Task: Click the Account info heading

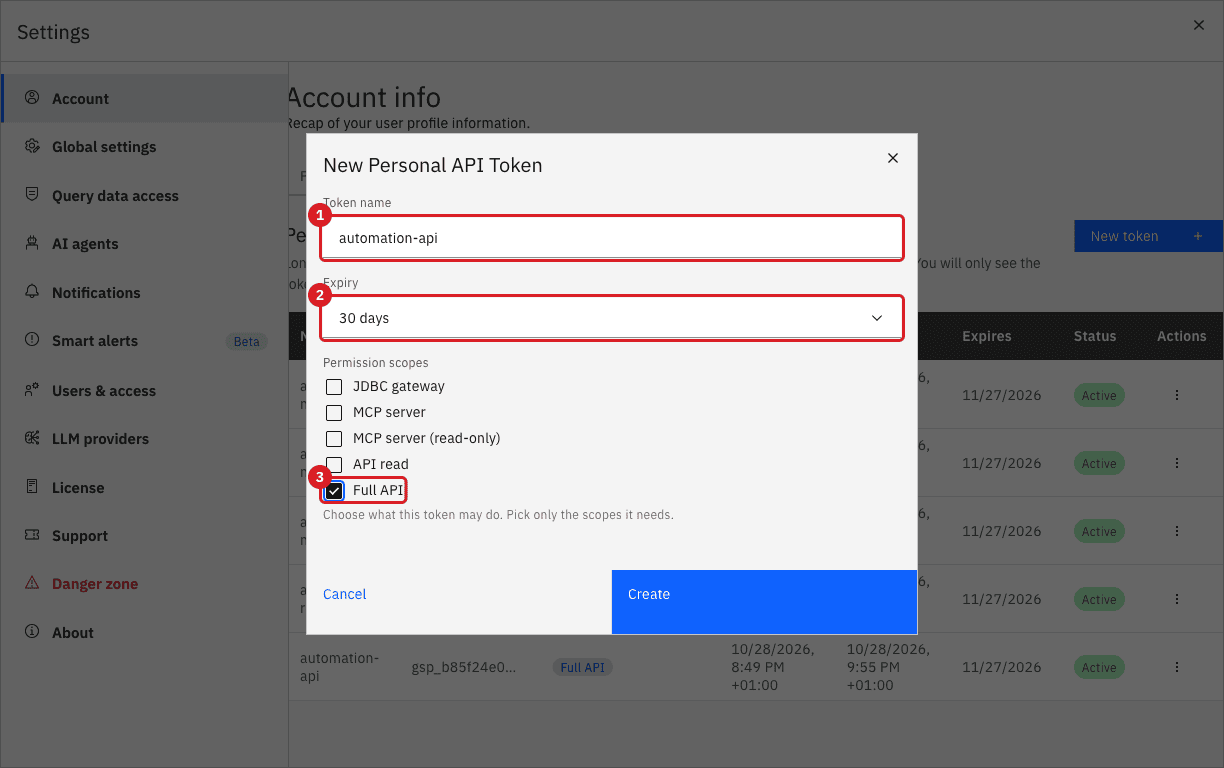Action: click(x=363, y=97)
